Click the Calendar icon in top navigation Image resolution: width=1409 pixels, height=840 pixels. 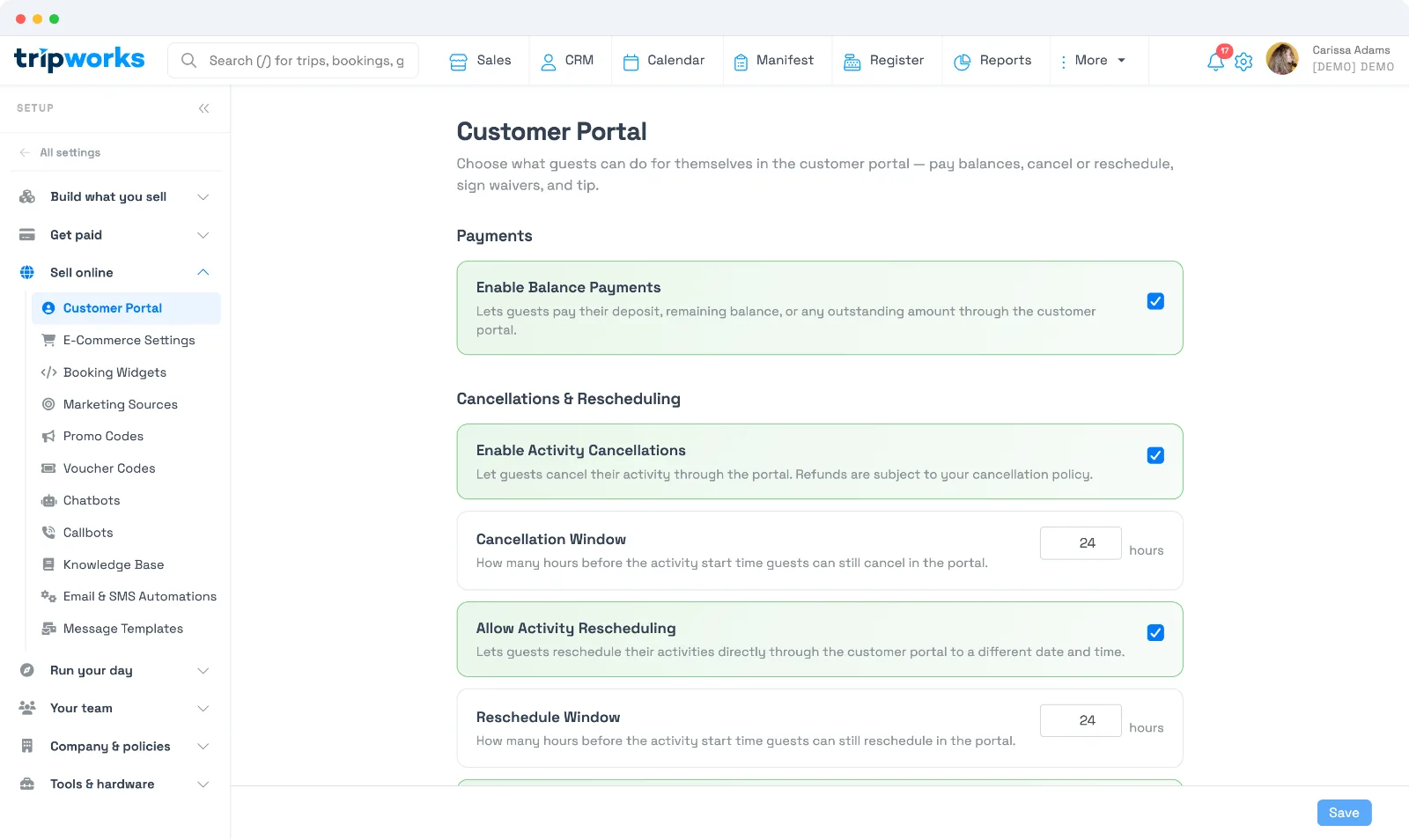[631, 62]
